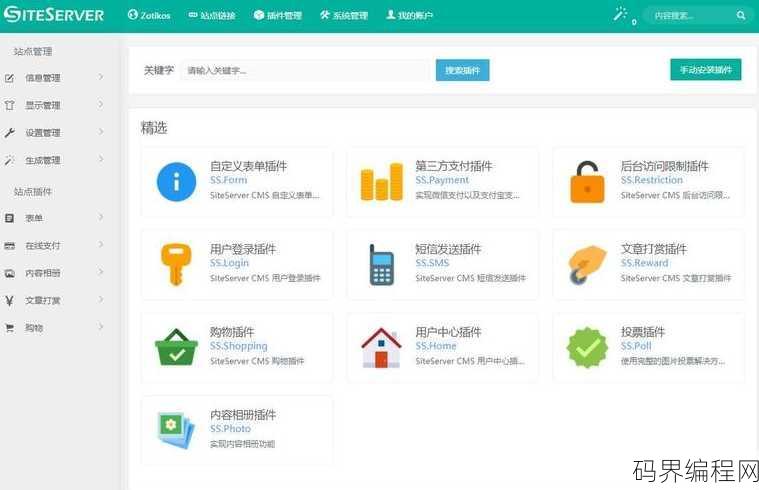
Task: Click the 用户中心插件 title text
Action: (448, 332)
